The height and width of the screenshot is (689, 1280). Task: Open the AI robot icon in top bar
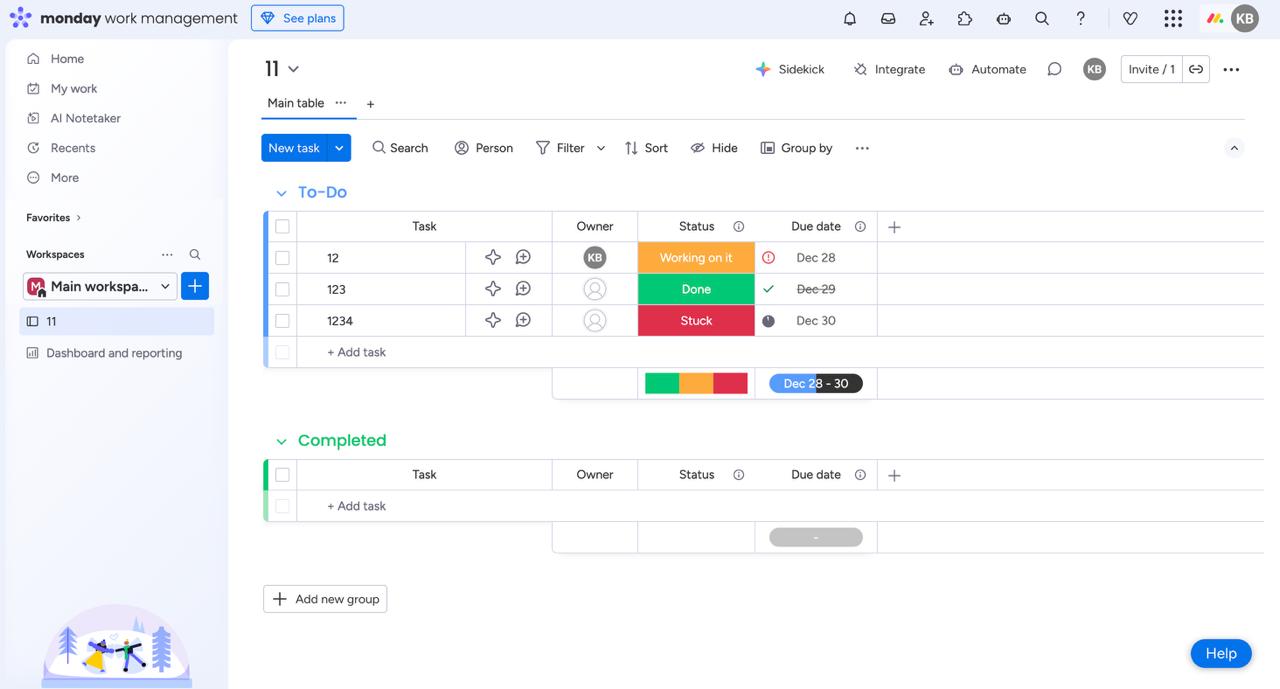pyautogui.click(x=1004, y=18)
